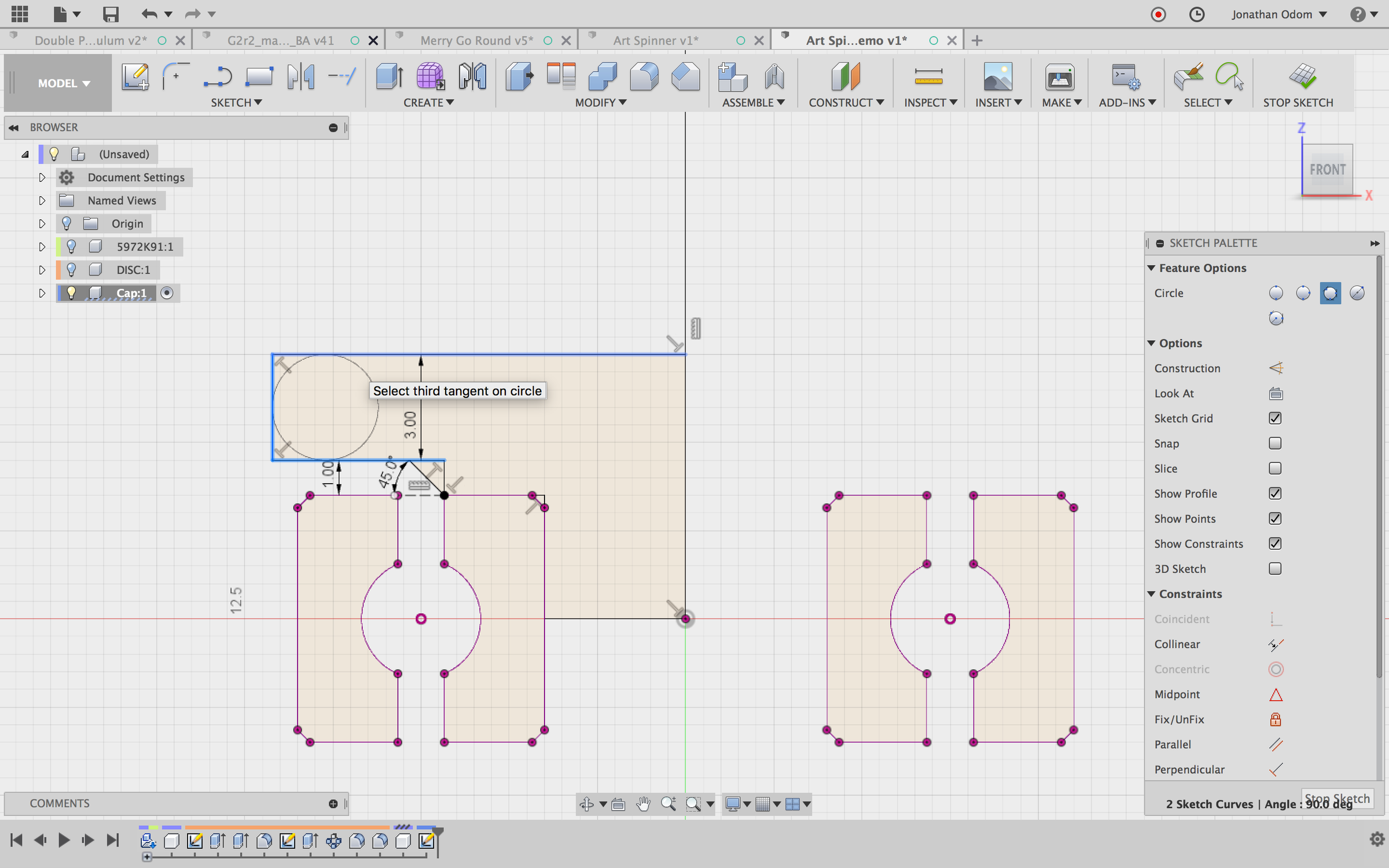Select the Midpoint constraint icon

click(x=1276, y=694)
